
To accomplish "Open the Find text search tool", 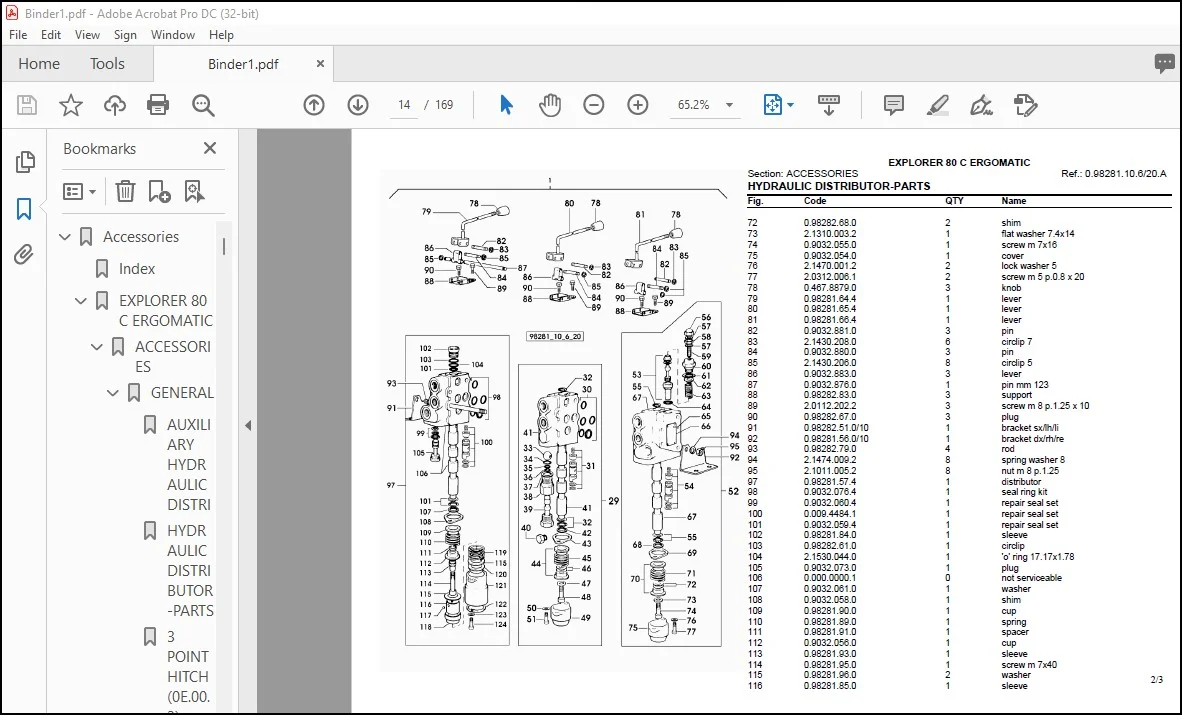I will 203,105.
